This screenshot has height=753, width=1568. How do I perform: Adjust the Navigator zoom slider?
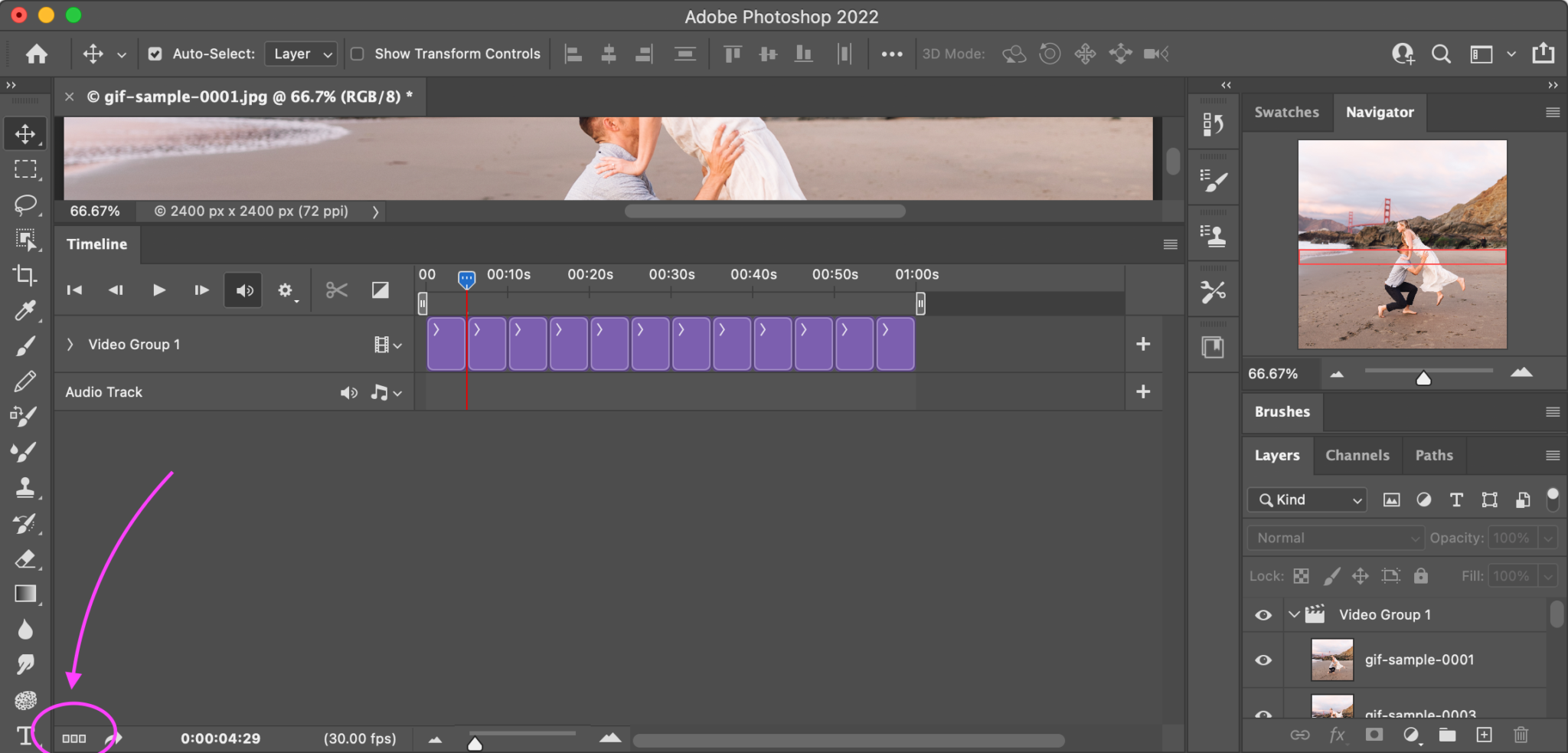(1423, 376)
